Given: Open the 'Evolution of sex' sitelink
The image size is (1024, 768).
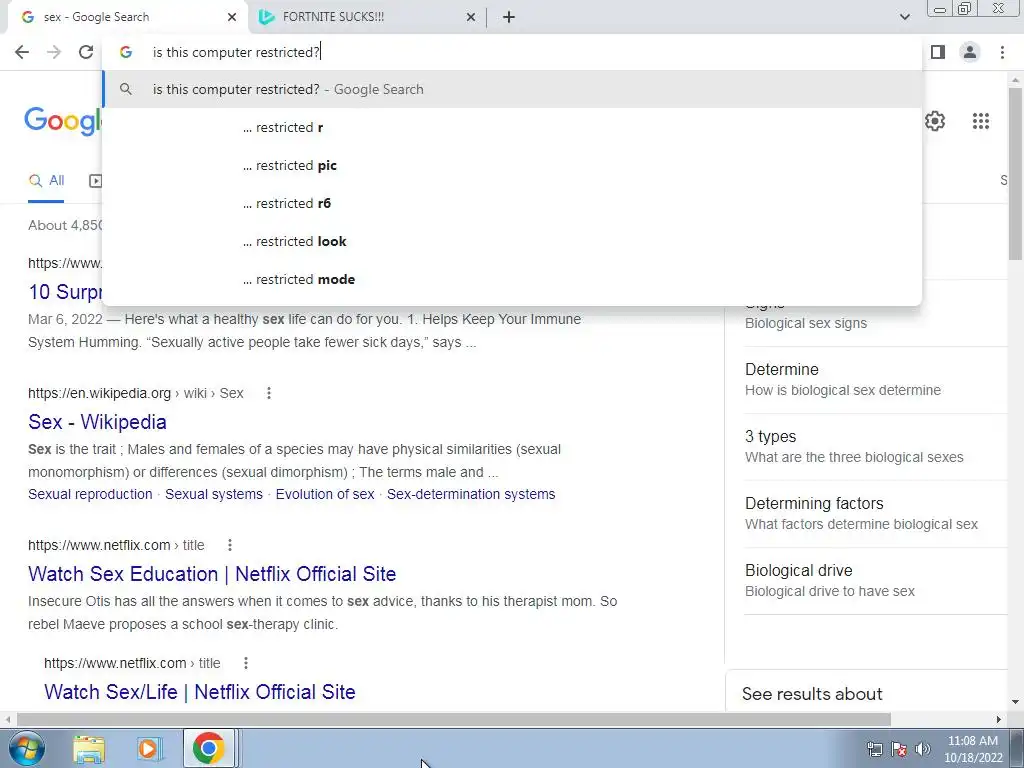Looking at the screenshot, I should pos(325,494).
